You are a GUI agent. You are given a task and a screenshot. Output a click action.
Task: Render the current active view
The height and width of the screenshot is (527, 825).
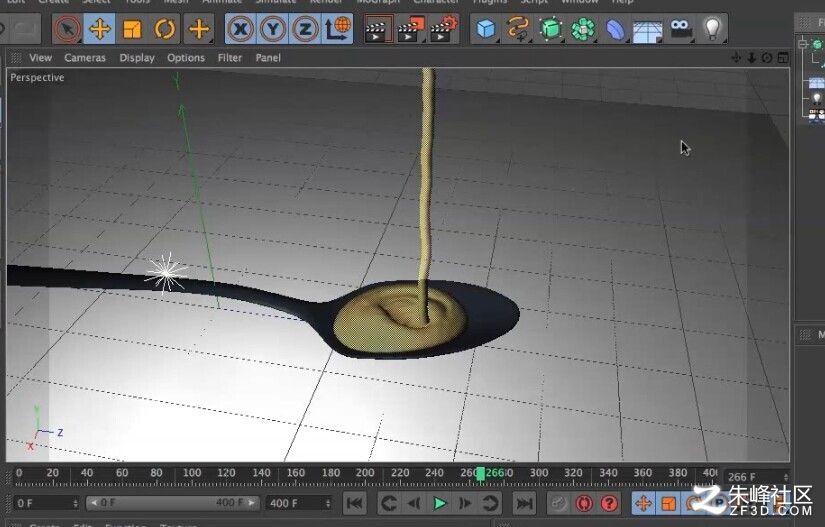378,29
